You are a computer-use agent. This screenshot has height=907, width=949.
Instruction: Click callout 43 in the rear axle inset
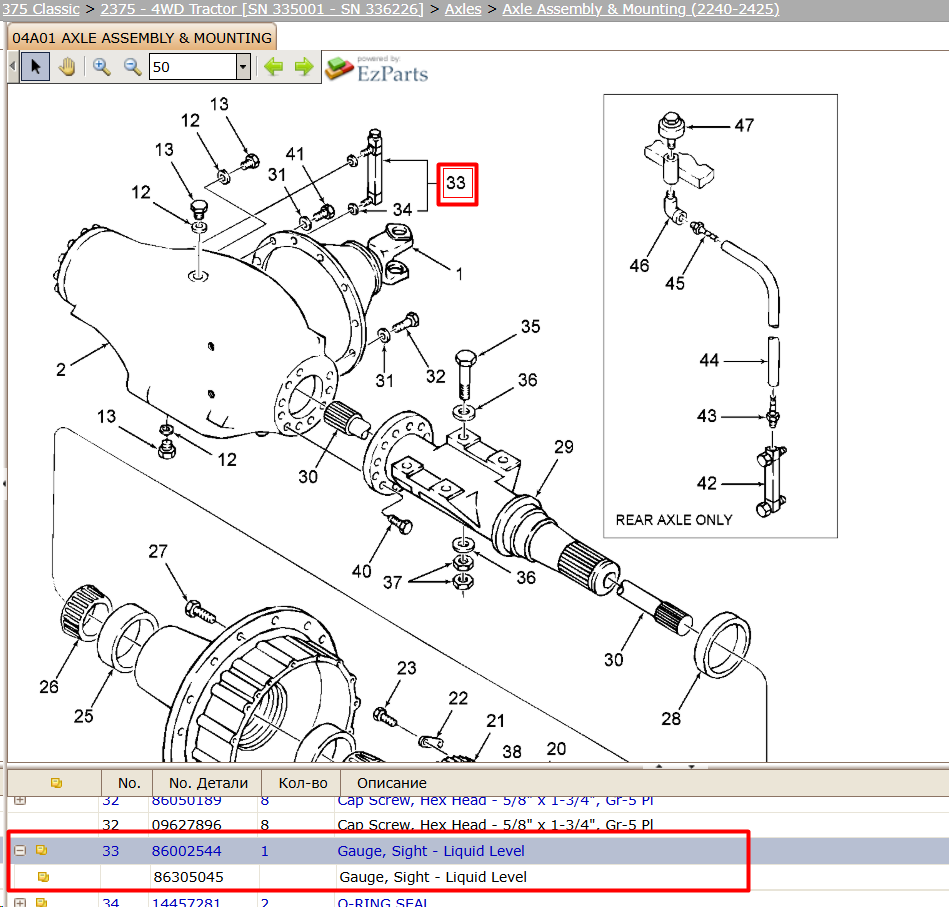[x=707, y=416]
